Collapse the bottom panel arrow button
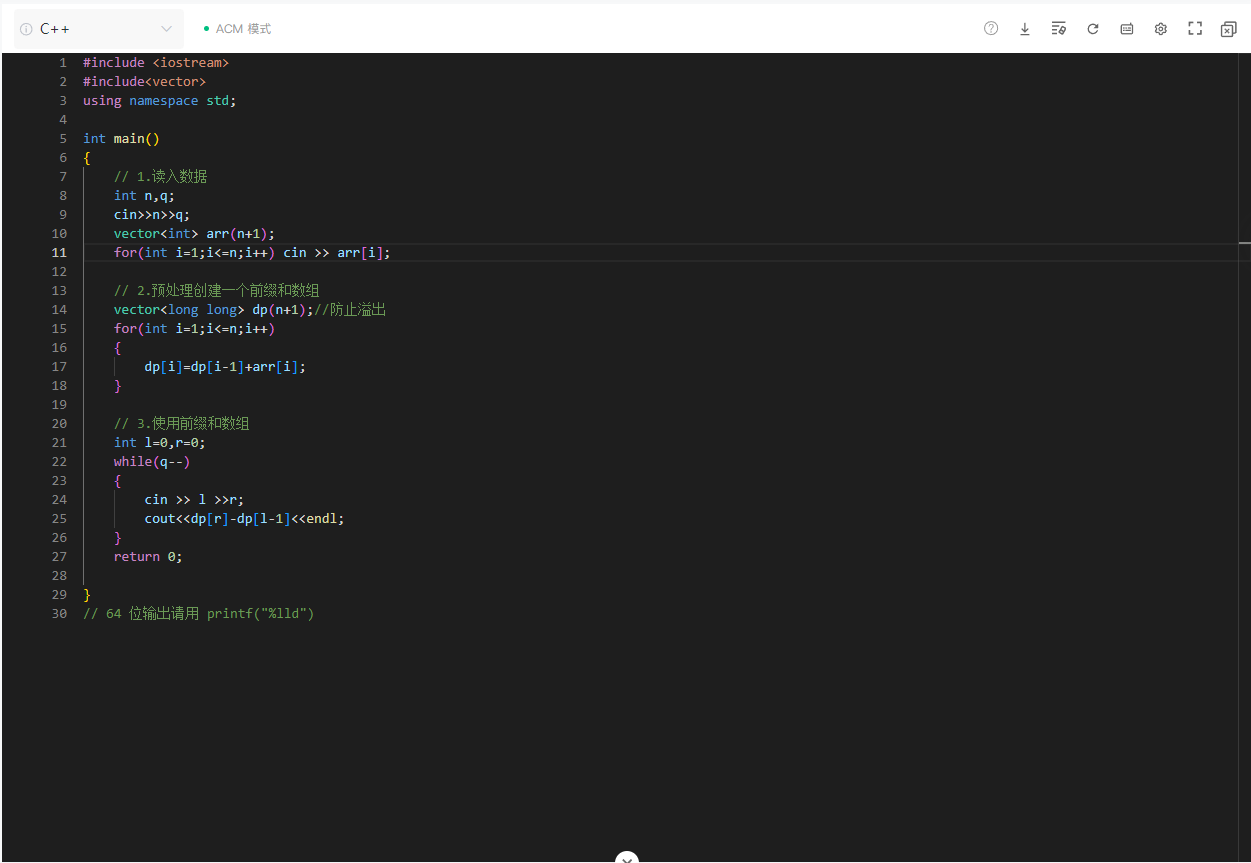 coord(627,857)
